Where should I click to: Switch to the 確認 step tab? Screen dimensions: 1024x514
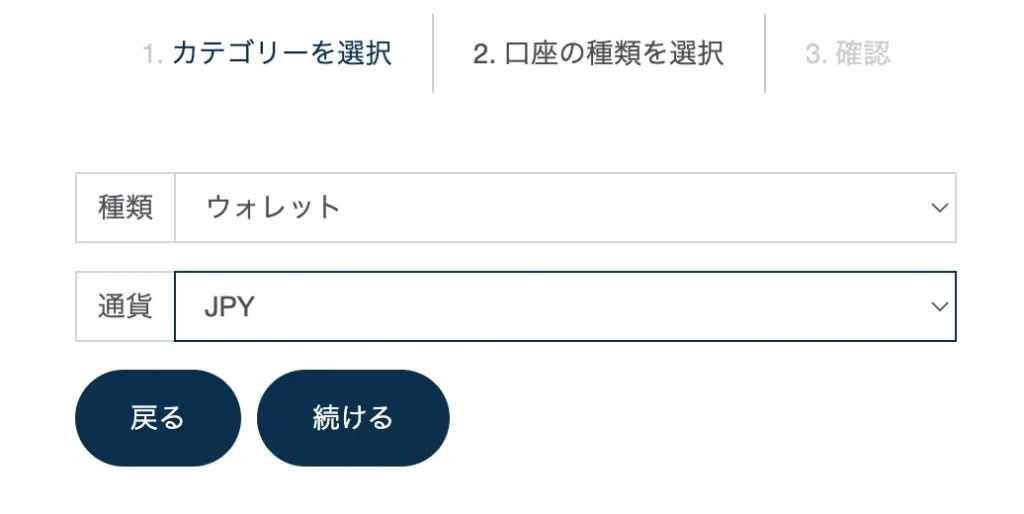point(862,53)
